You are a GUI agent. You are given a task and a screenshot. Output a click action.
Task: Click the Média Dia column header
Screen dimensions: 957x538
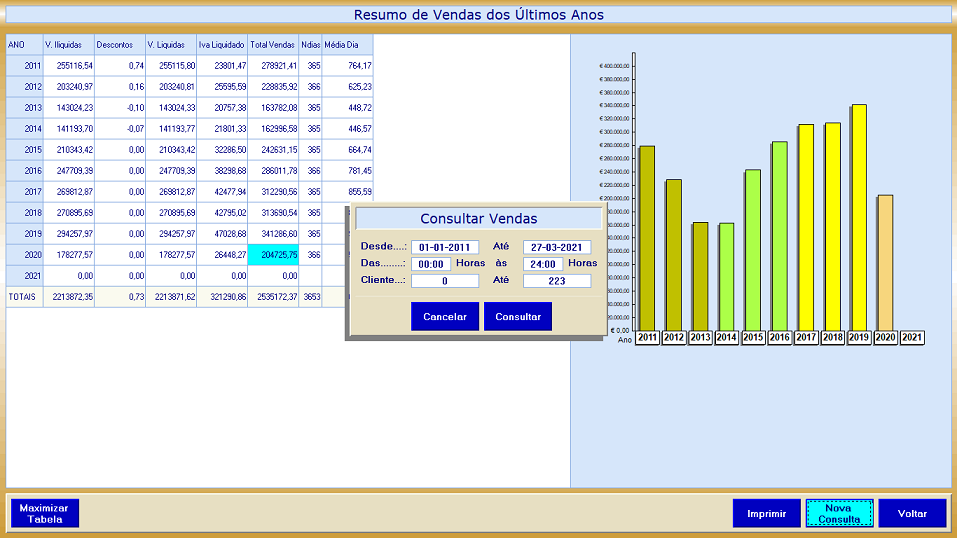click(x=347, y=45)
